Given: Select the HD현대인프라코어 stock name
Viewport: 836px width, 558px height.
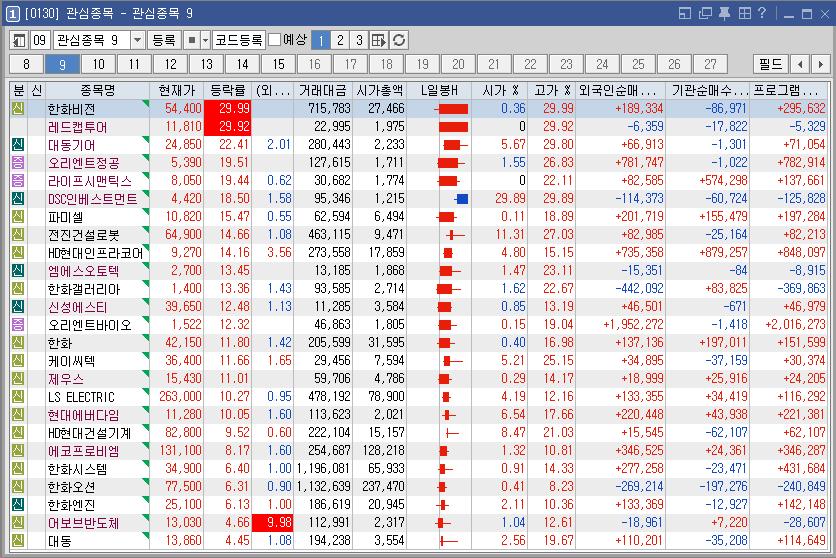Looking at the screenshot, I should point(95,253).
